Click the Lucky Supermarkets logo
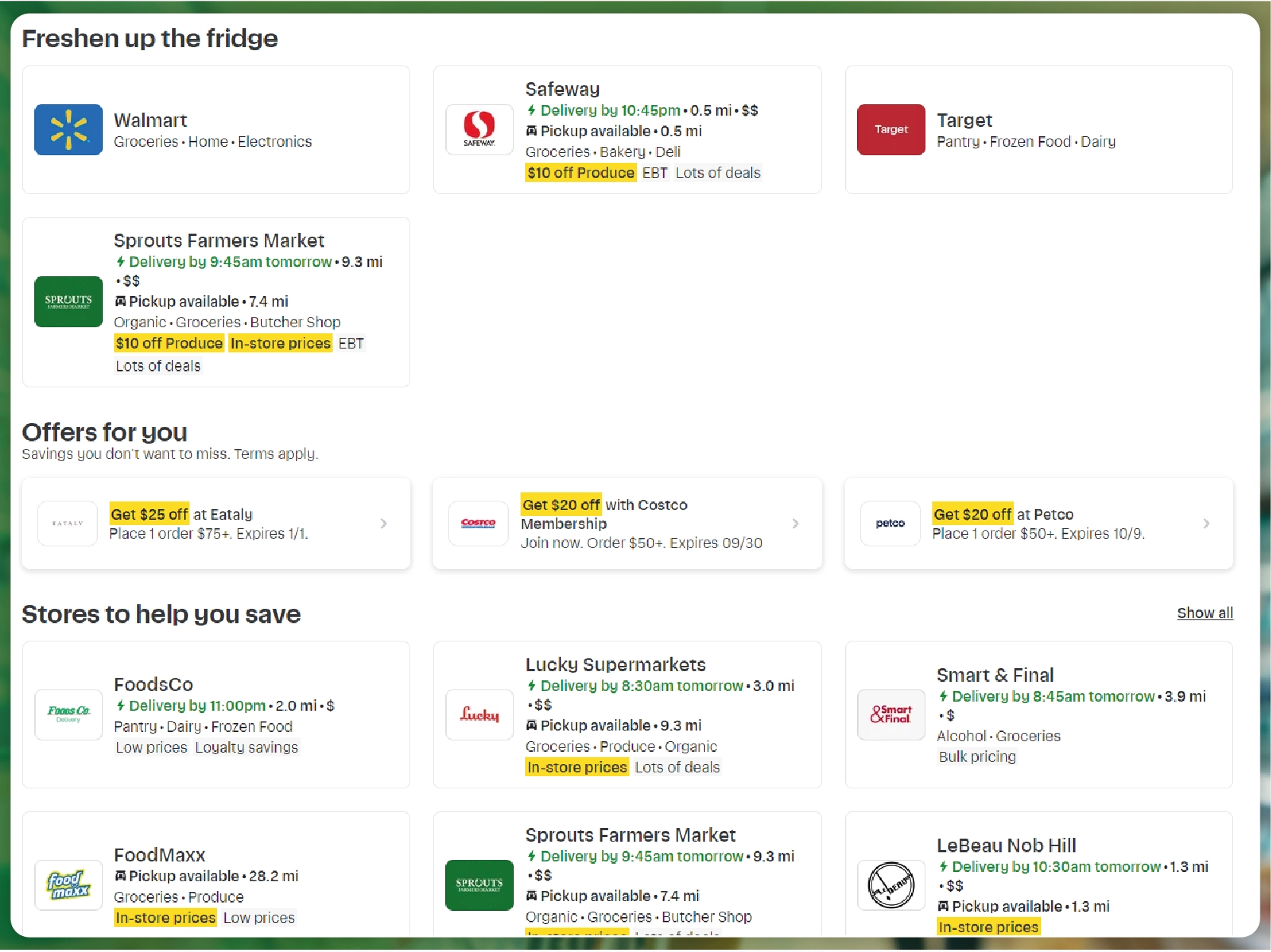The height and width of the screenshot is (952, 1271). click(479, 715)
